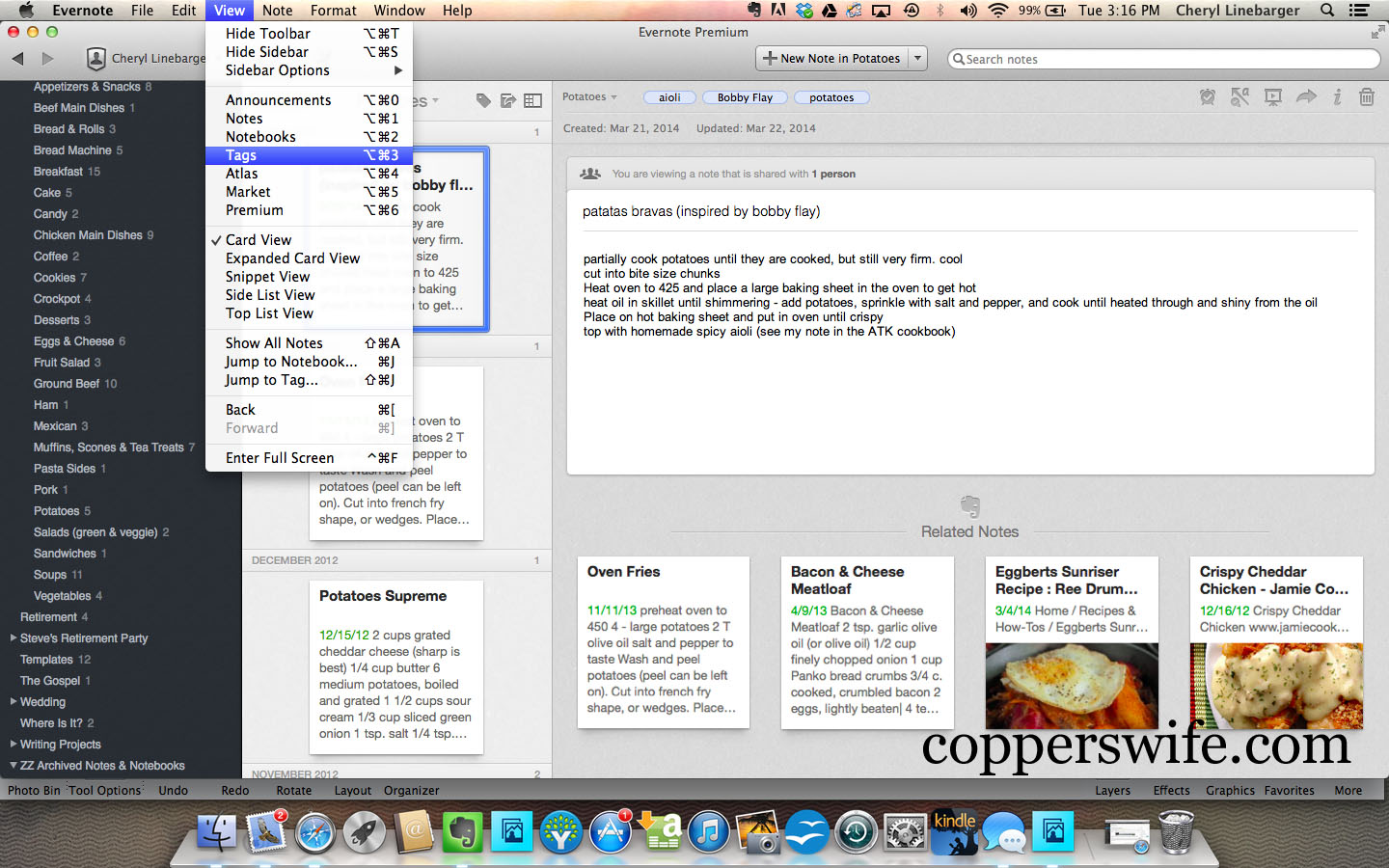Click the potatoes tag pill
Image resolution: width=1389 pixels, height=868 pixels.
click(831, 97)
